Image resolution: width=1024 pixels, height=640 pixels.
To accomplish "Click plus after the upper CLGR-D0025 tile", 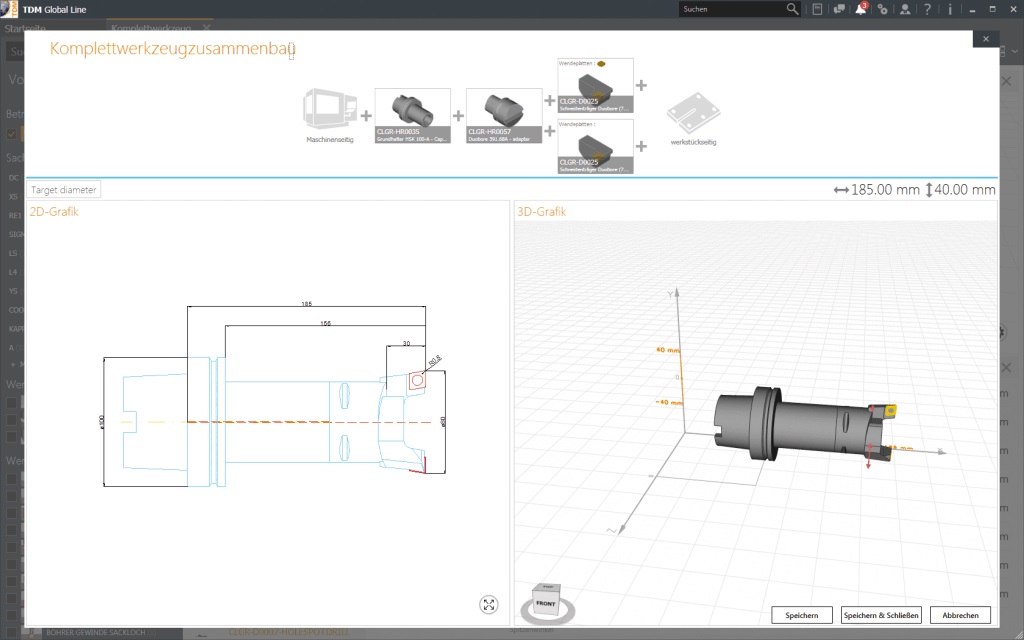I will [x=641, y=86].
